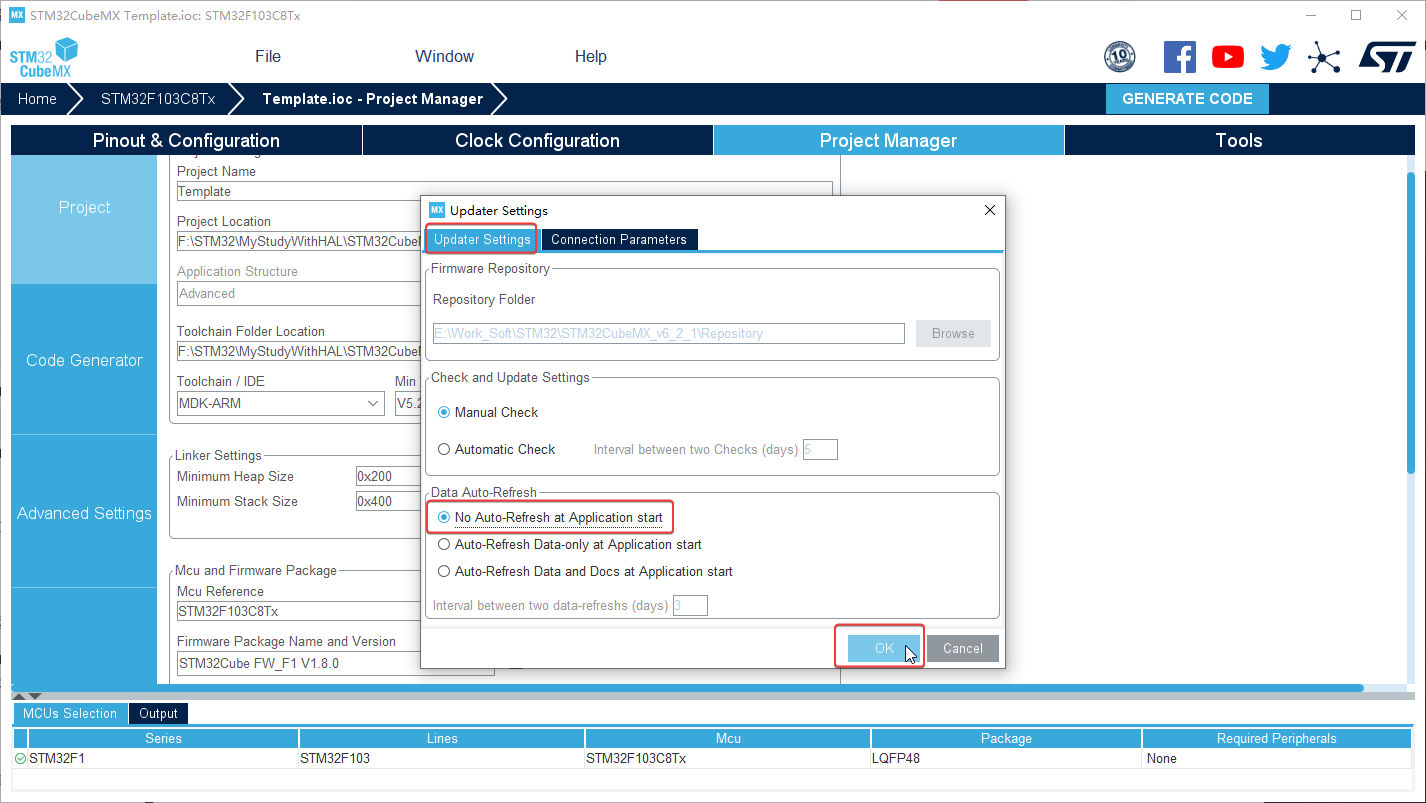Open the Facebook icon link
The height and width of the screenshot is (803, 1426).
[1180, 57]
